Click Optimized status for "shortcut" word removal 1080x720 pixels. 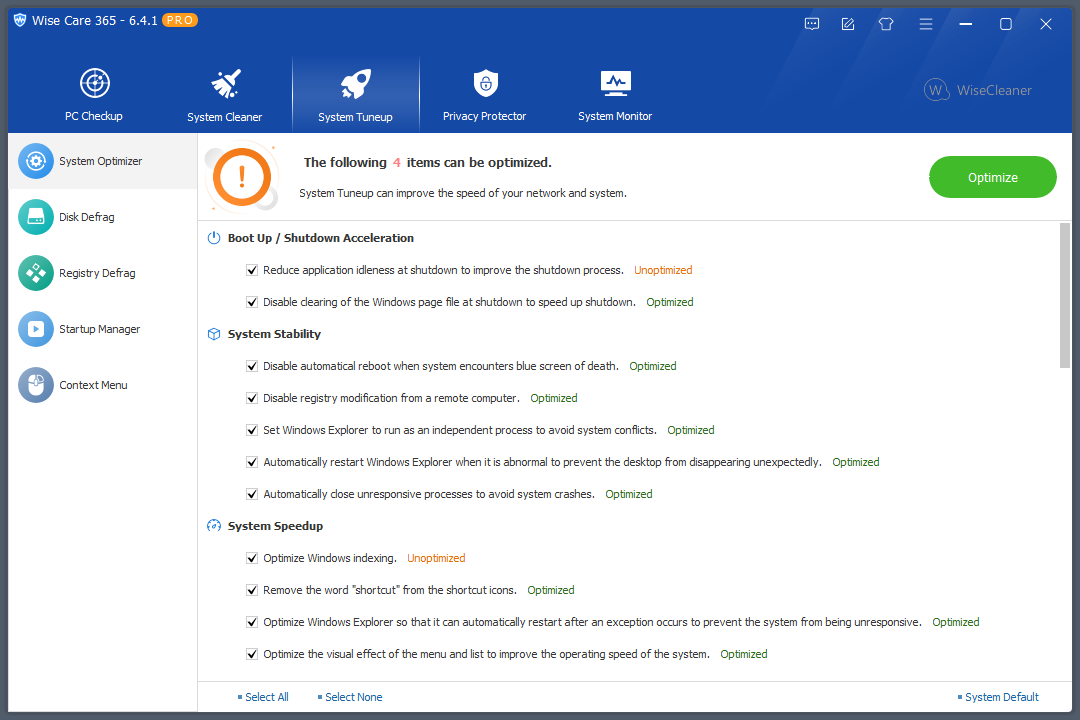click(x=551, y=590)
